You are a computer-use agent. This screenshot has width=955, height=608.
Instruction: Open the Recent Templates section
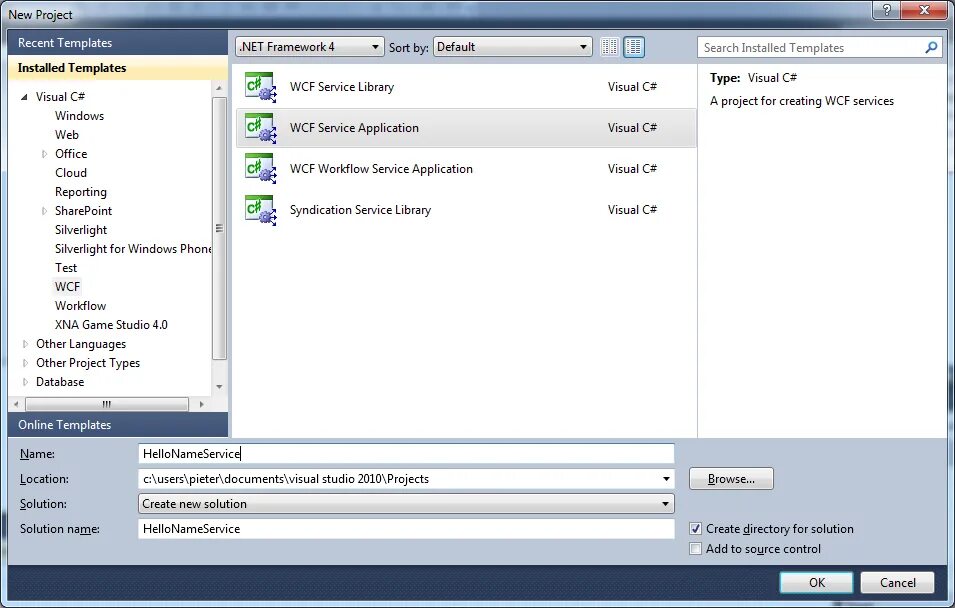point(118,43)
